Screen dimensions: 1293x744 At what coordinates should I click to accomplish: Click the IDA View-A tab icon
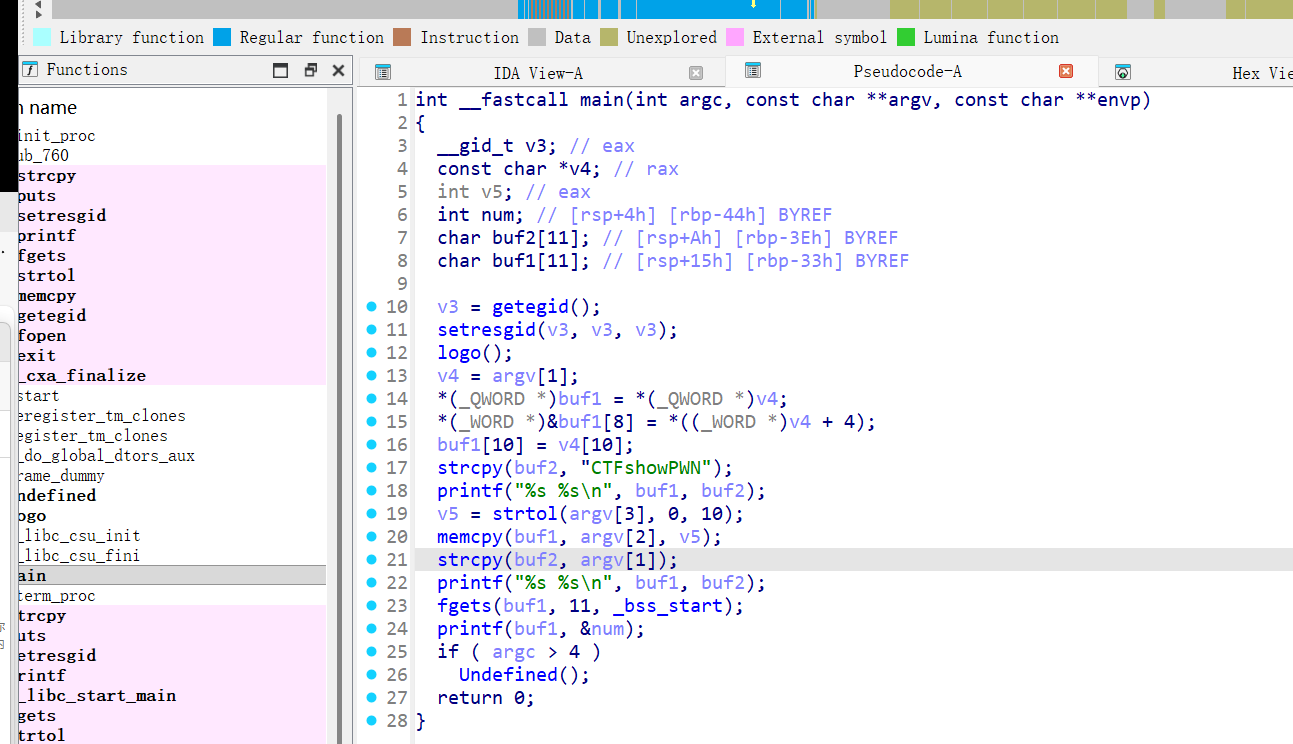pyautogui.click(x=383, y=73)
